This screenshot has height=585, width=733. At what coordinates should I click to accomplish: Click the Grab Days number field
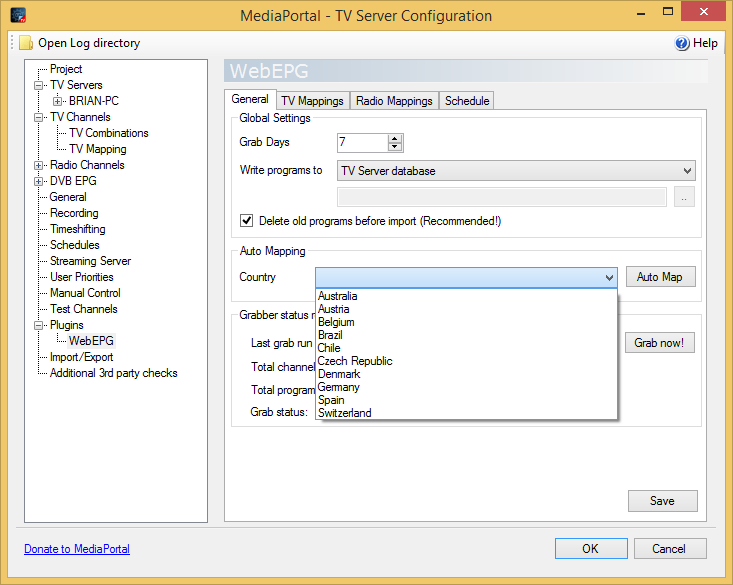pos(362,143)
